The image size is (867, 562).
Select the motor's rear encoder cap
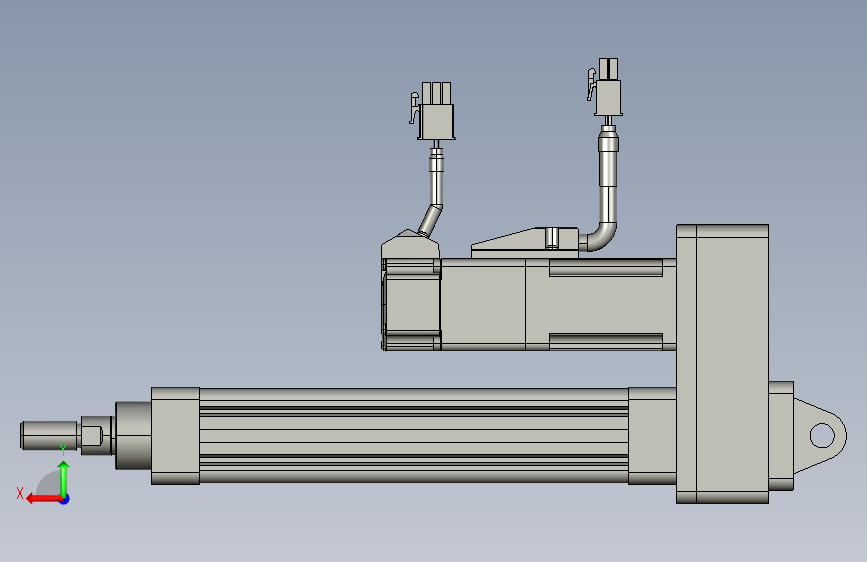(x=411, y=304)
